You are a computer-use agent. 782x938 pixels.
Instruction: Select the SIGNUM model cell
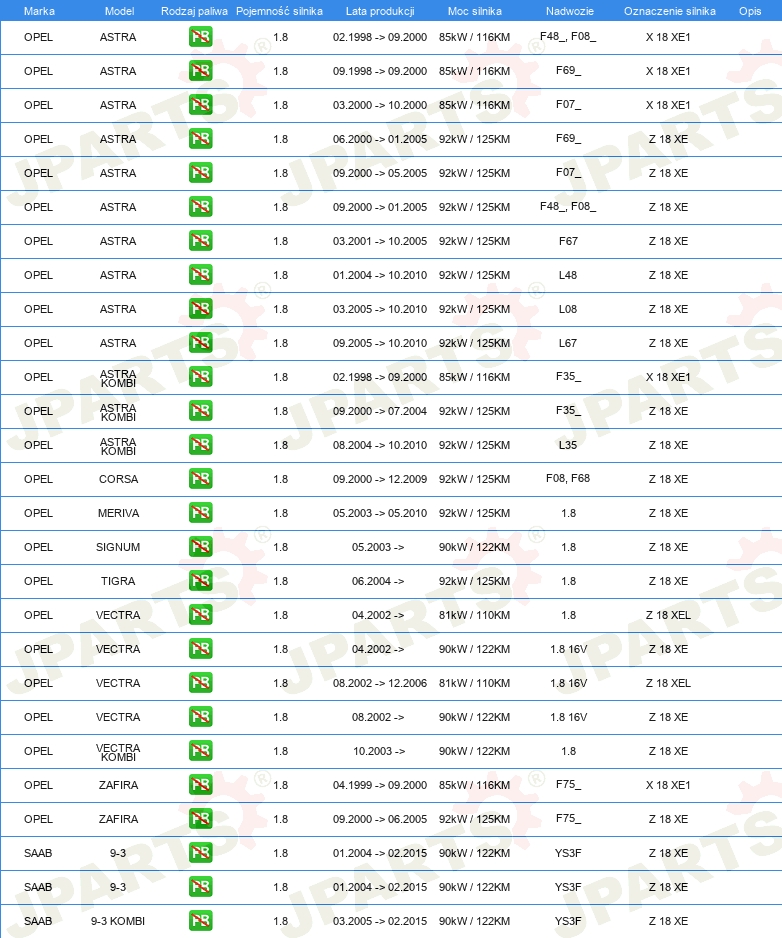(x=118, y=547)
